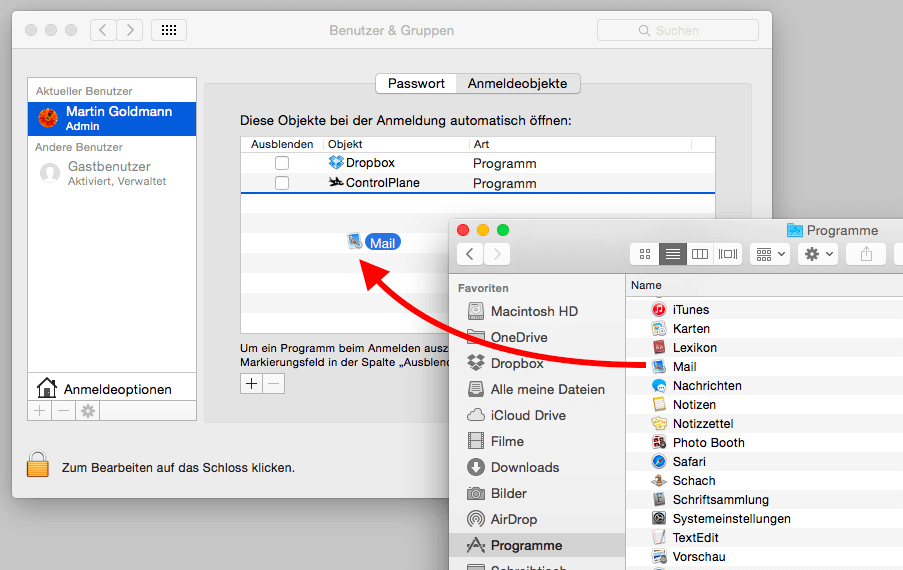Click the forward arrow in Benutzer & Gruppen
The image size is (903, 570).
(x=130, y=30)
